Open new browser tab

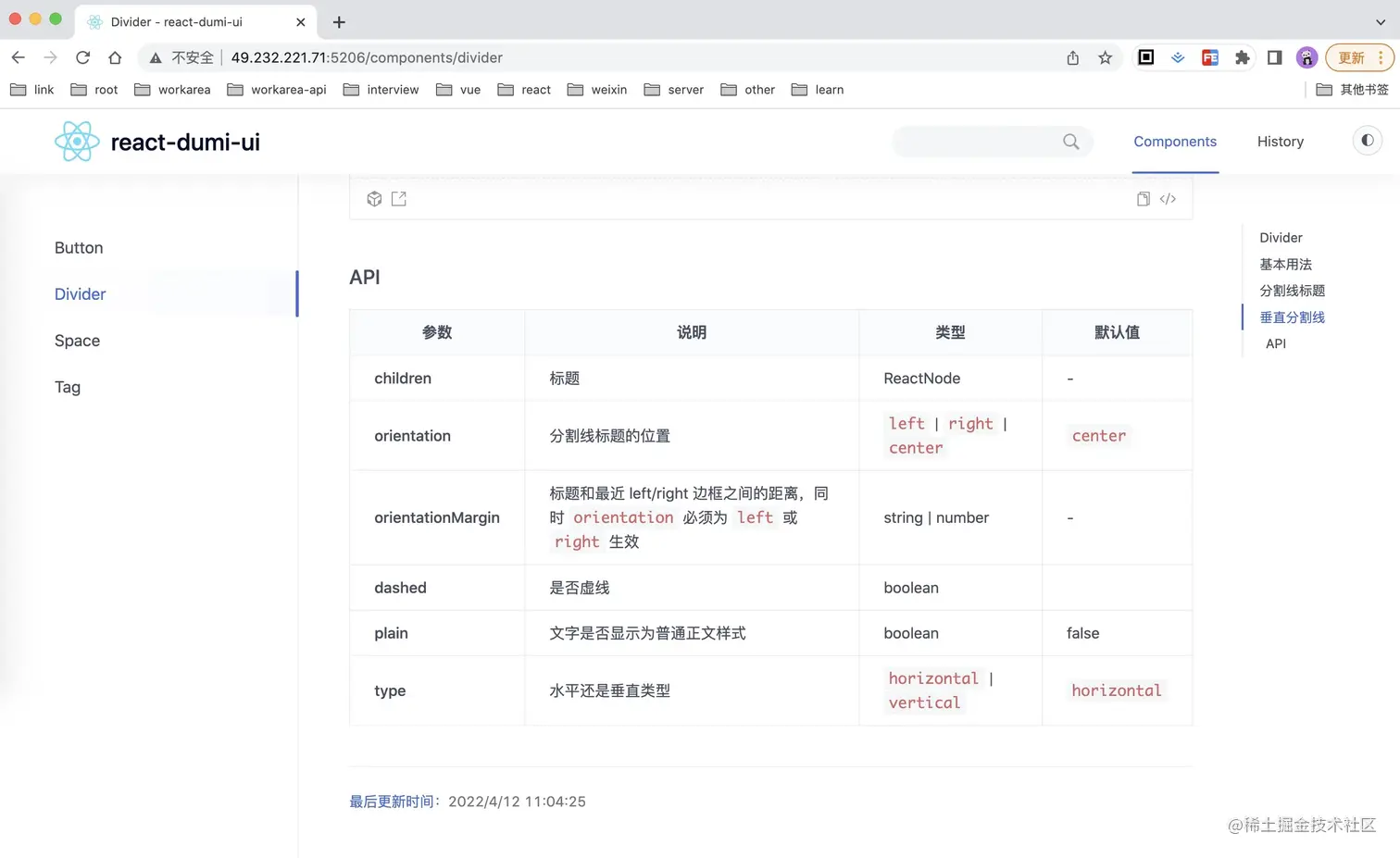tap(339, 21)
